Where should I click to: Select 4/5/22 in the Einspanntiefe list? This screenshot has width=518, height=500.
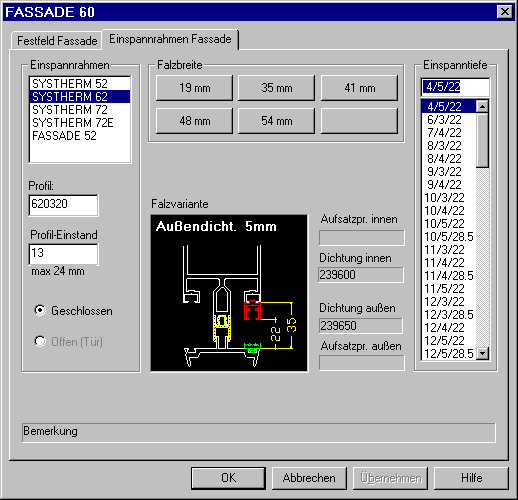pyautogui.click(x=449, y=107)
